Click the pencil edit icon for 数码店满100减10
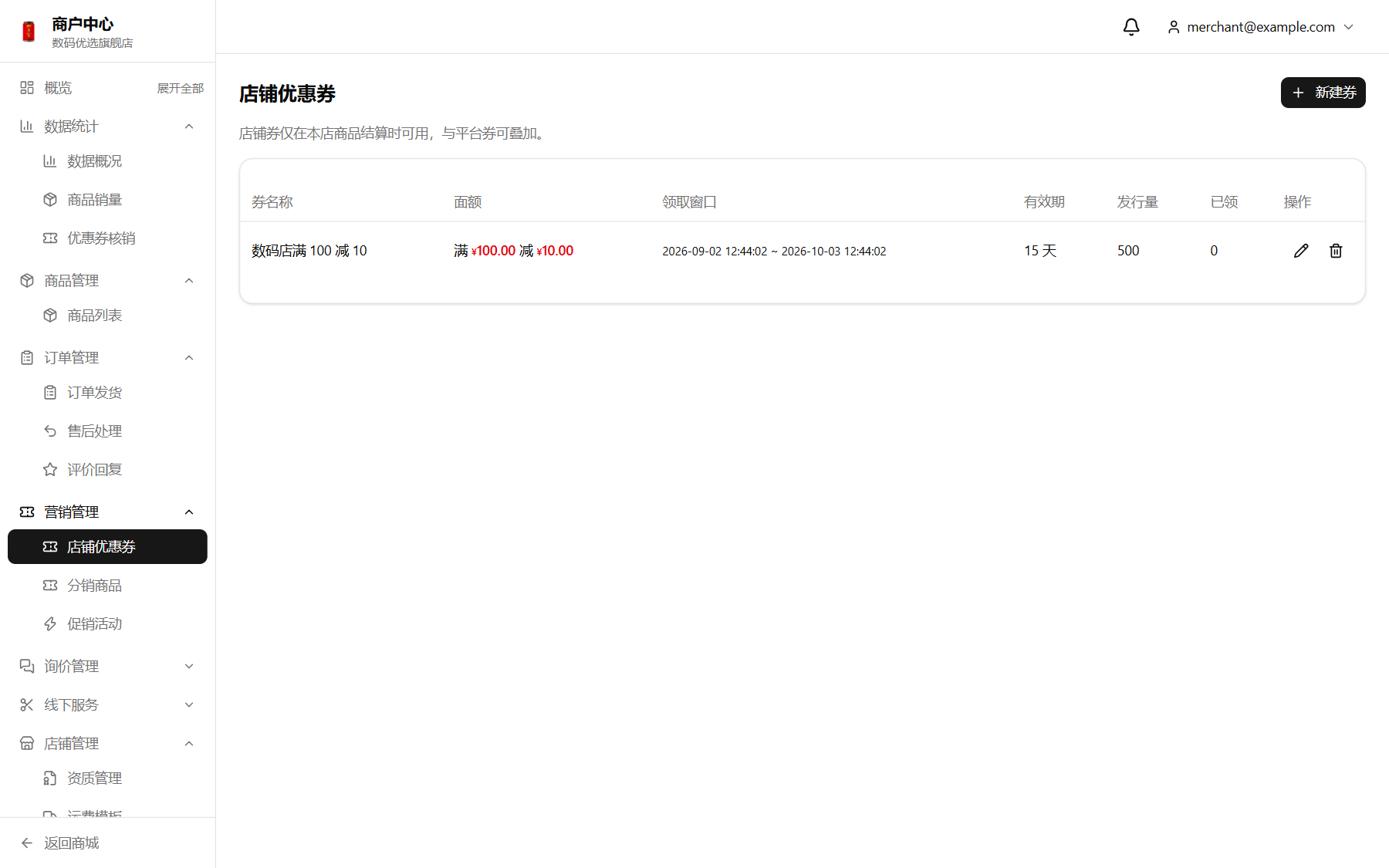This screenshot has height=868, width=1389. click(x=1301, y=251)
